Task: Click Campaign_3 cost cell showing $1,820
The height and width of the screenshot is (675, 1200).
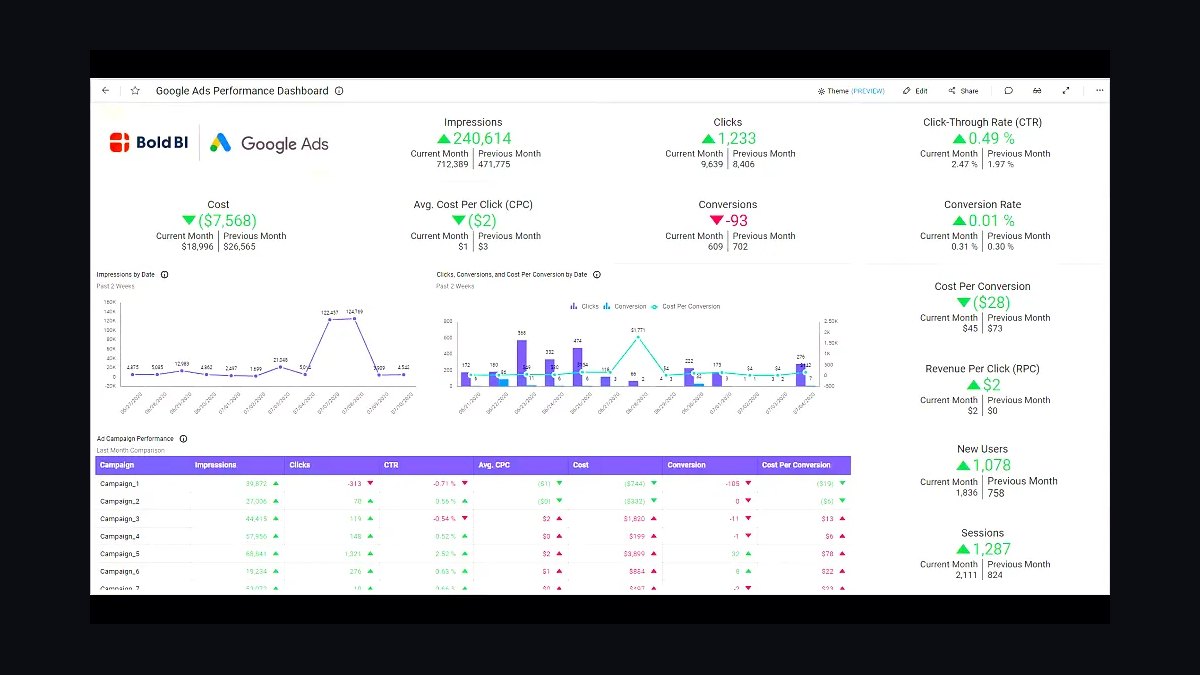Action: point(636,519)
